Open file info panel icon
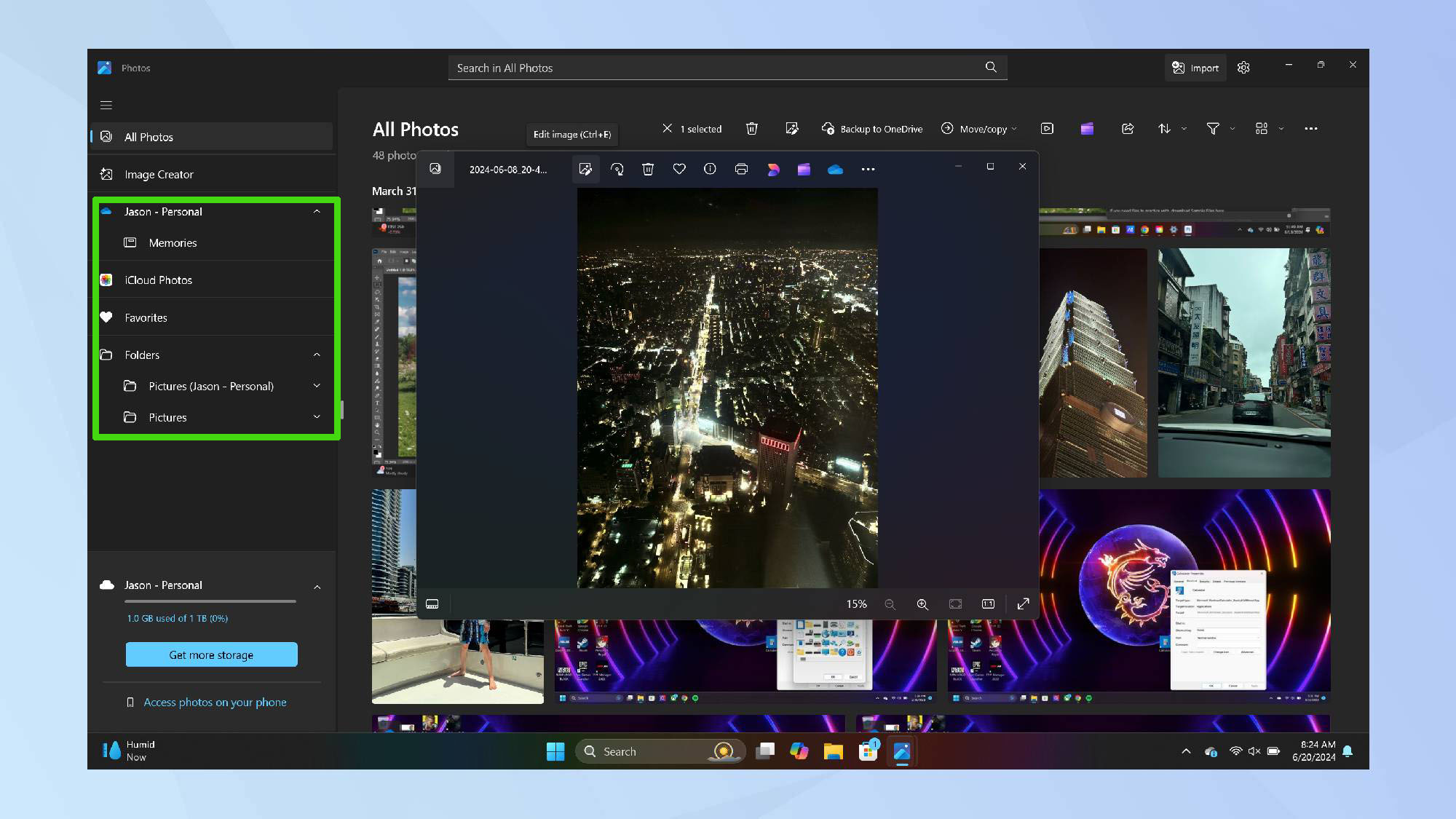This screenshot has height=819, width=1456. click(710, 169)
